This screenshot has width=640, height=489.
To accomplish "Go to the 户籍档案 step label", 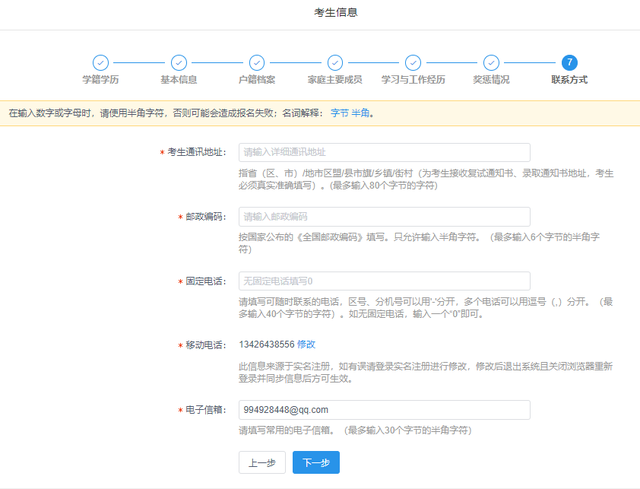I will click(x=257, y=80).
